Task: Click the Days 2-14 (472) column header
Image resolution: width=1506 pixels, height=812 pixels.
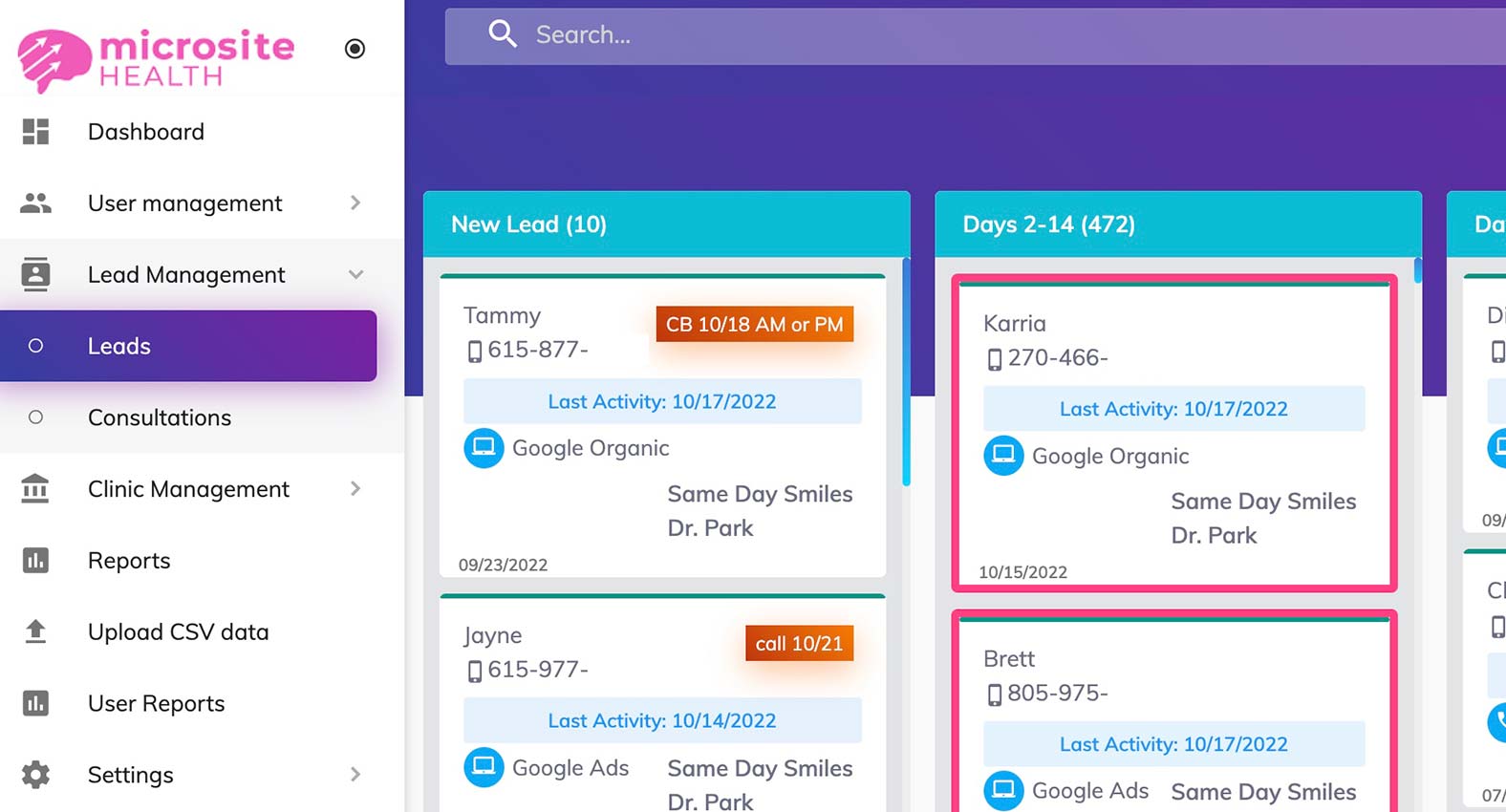Action: point(1178,224)
